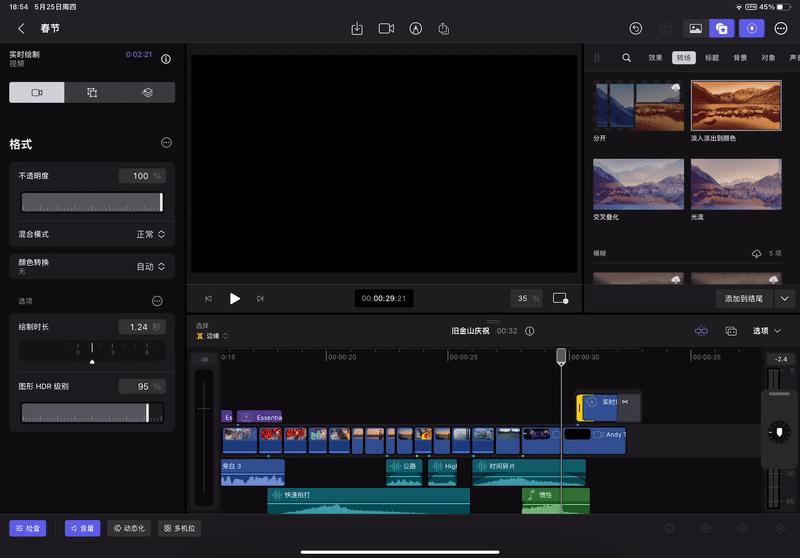Click the snapping icon above timeline
800x558 pixels.
(701, 331)
